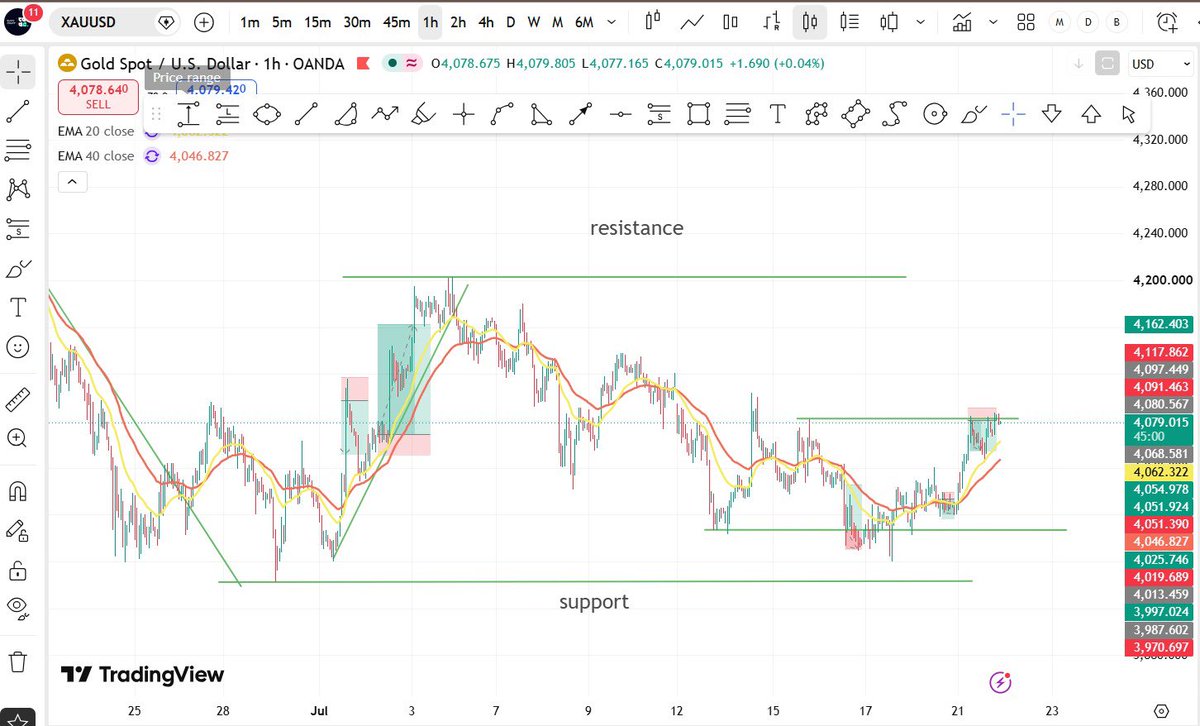The width and height of the screenshot is (1200, 726).
Task: Select the rotated rectangle tool in floating toolbar
Action: 856,115
